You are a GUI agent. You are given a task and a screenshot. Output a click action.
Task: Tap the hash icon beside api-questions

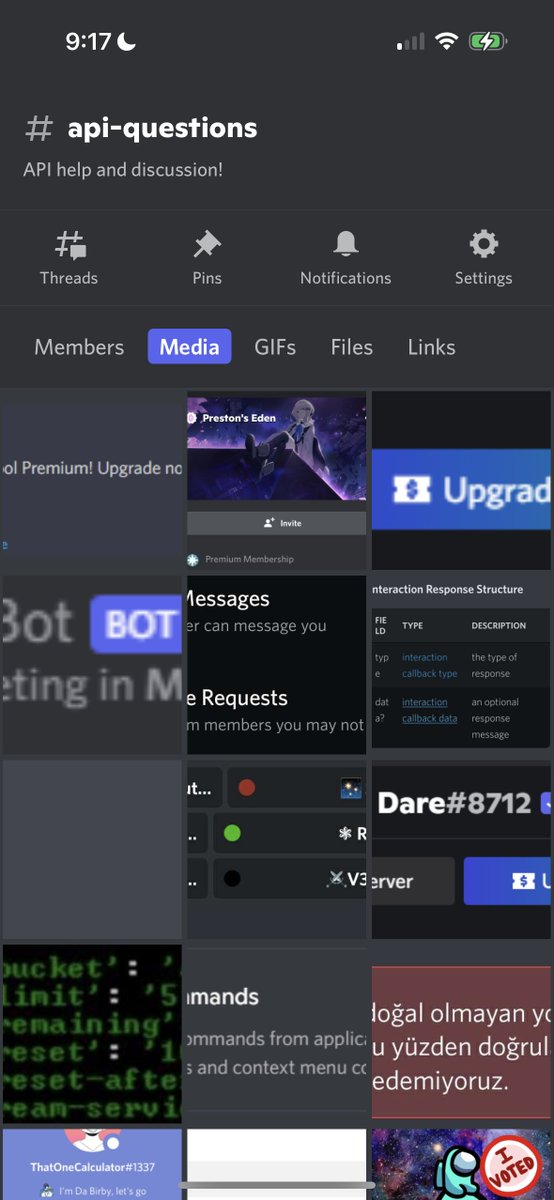click(39, 128)
